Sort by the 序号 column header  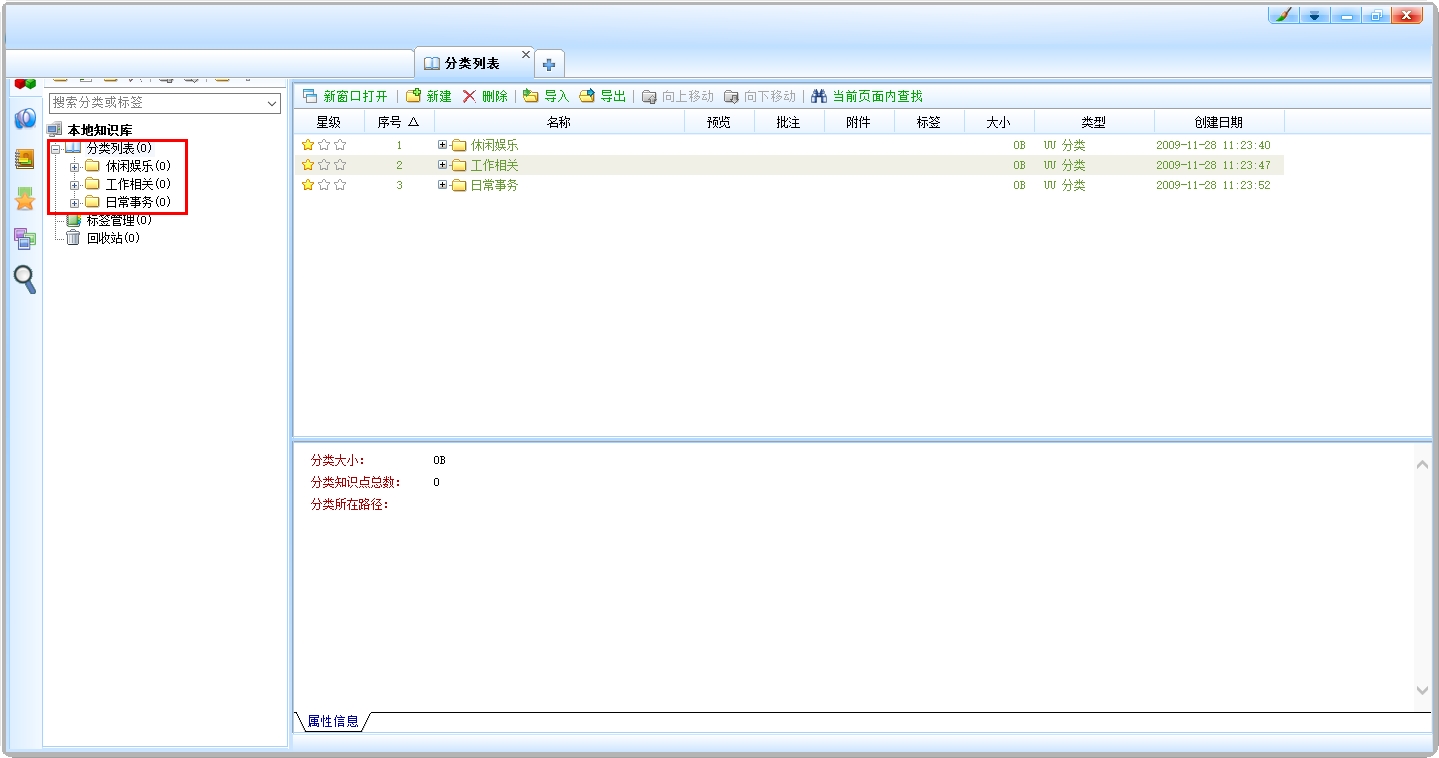coord(399,122)
